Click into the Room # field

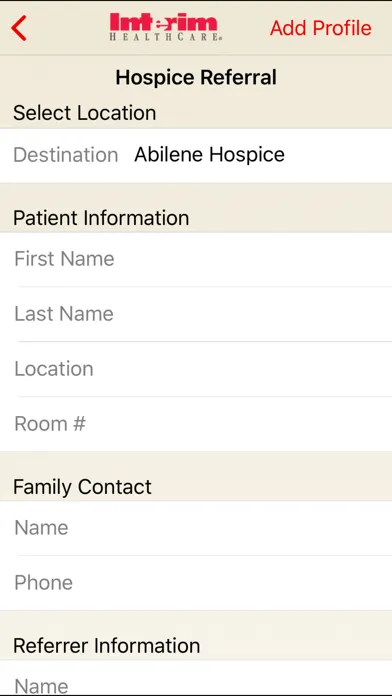click(x=196, y=424)
